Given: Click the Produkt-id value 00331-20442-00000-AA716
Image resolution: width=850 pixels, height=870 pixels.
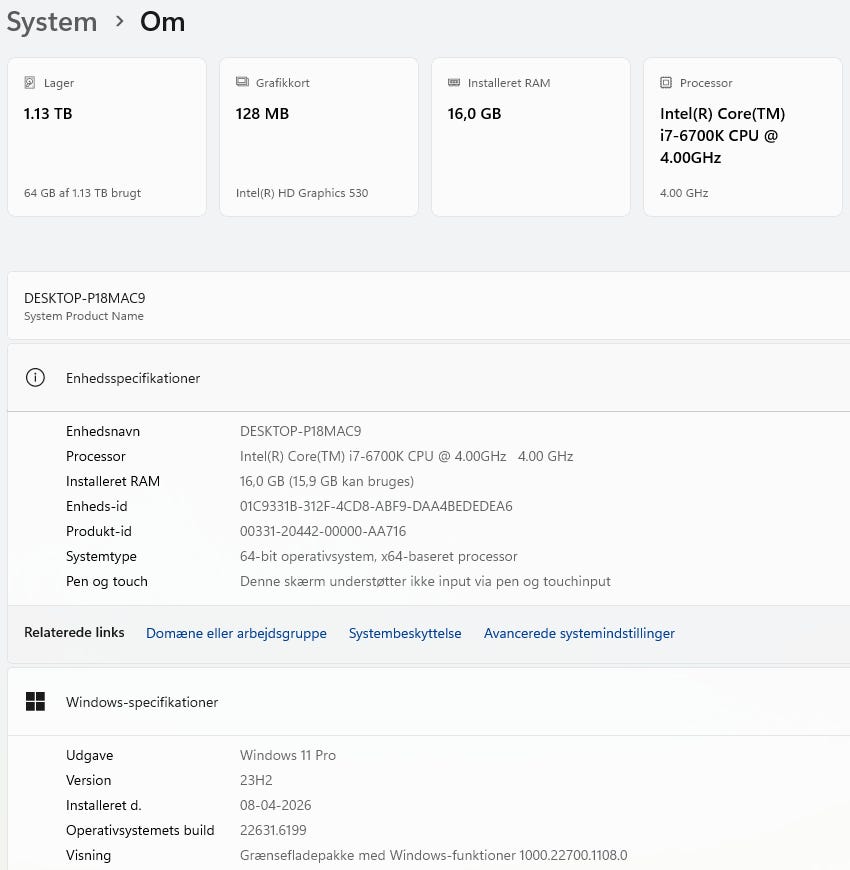Looking at the screenshot, I should pos(323,531).
